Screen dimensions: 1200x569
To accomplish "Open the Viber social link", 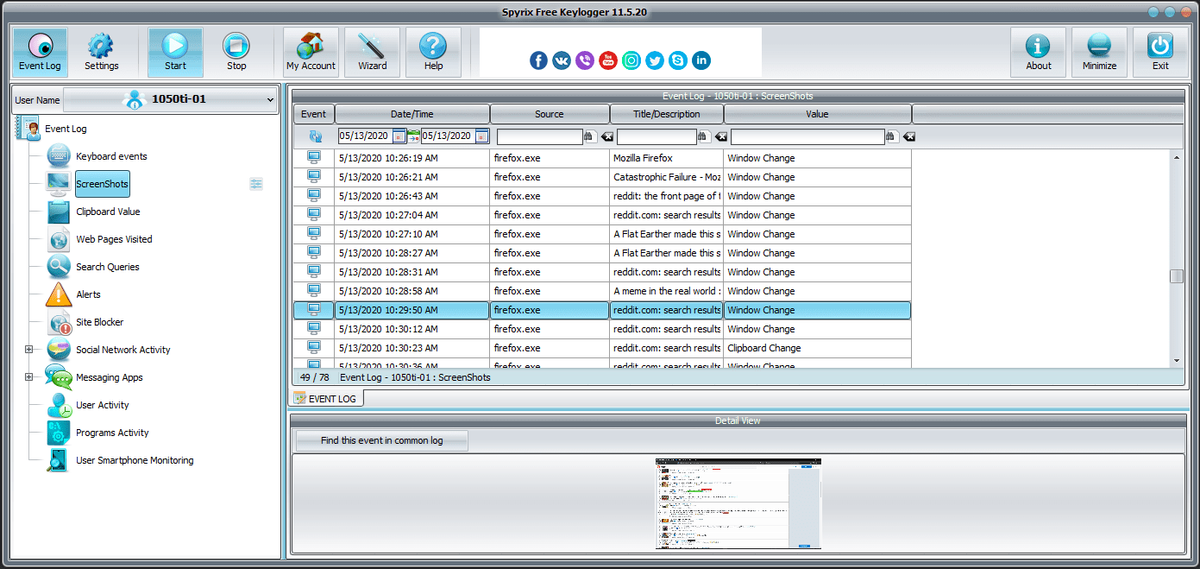I will 585,60.
